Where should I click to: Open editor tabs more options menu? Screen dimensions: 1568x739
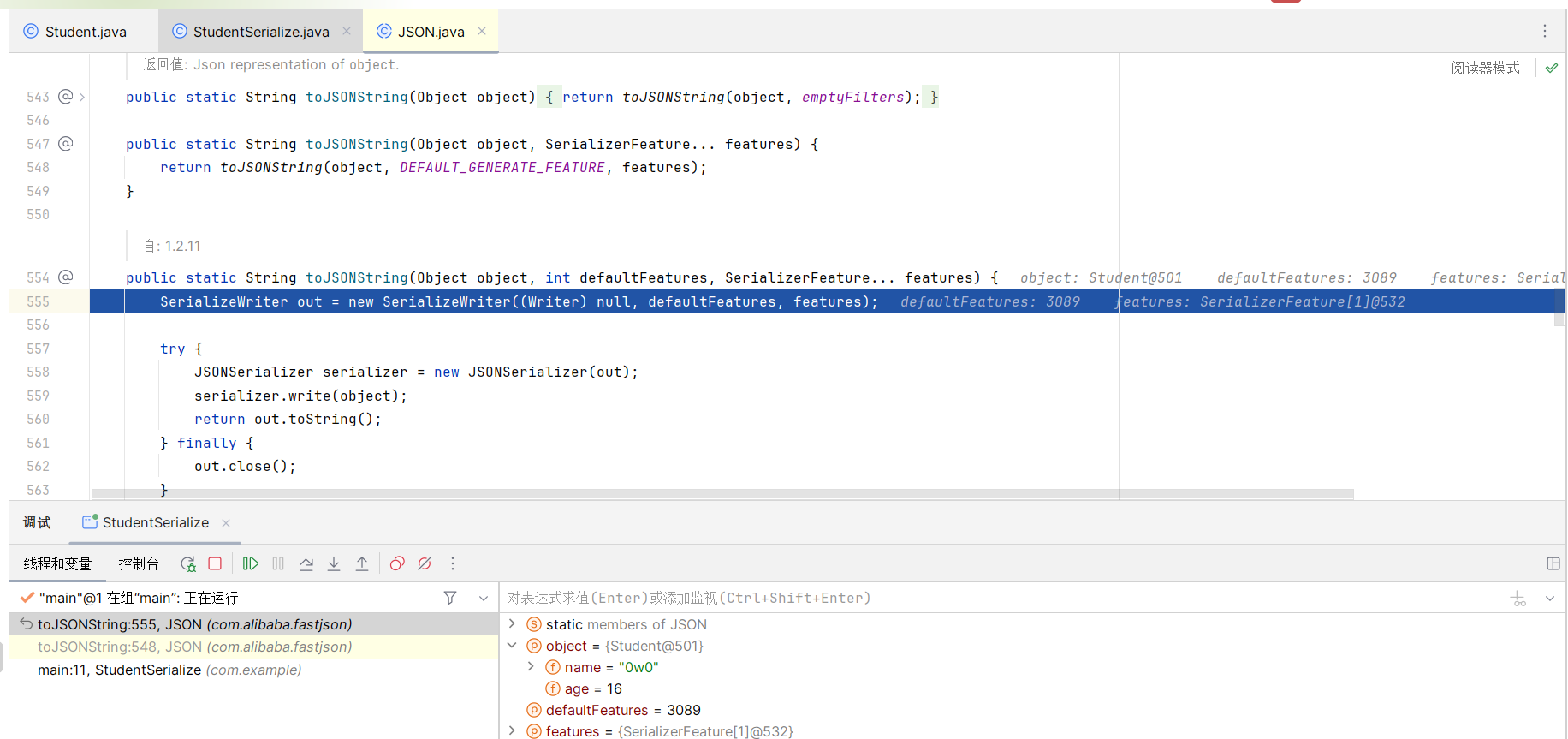(1545, 31)
